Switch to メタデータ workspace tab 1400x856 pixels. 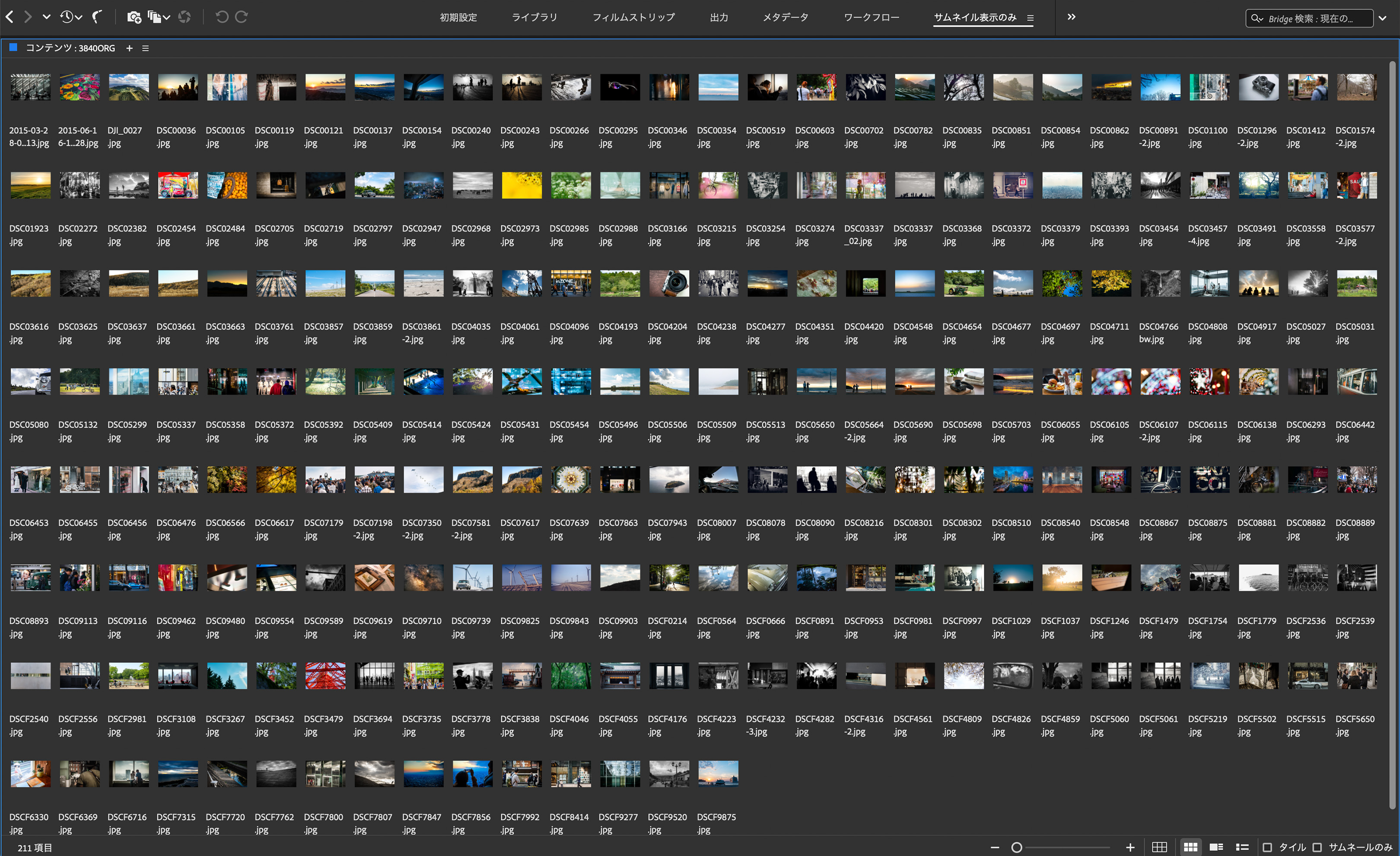(x=785, y=17)
